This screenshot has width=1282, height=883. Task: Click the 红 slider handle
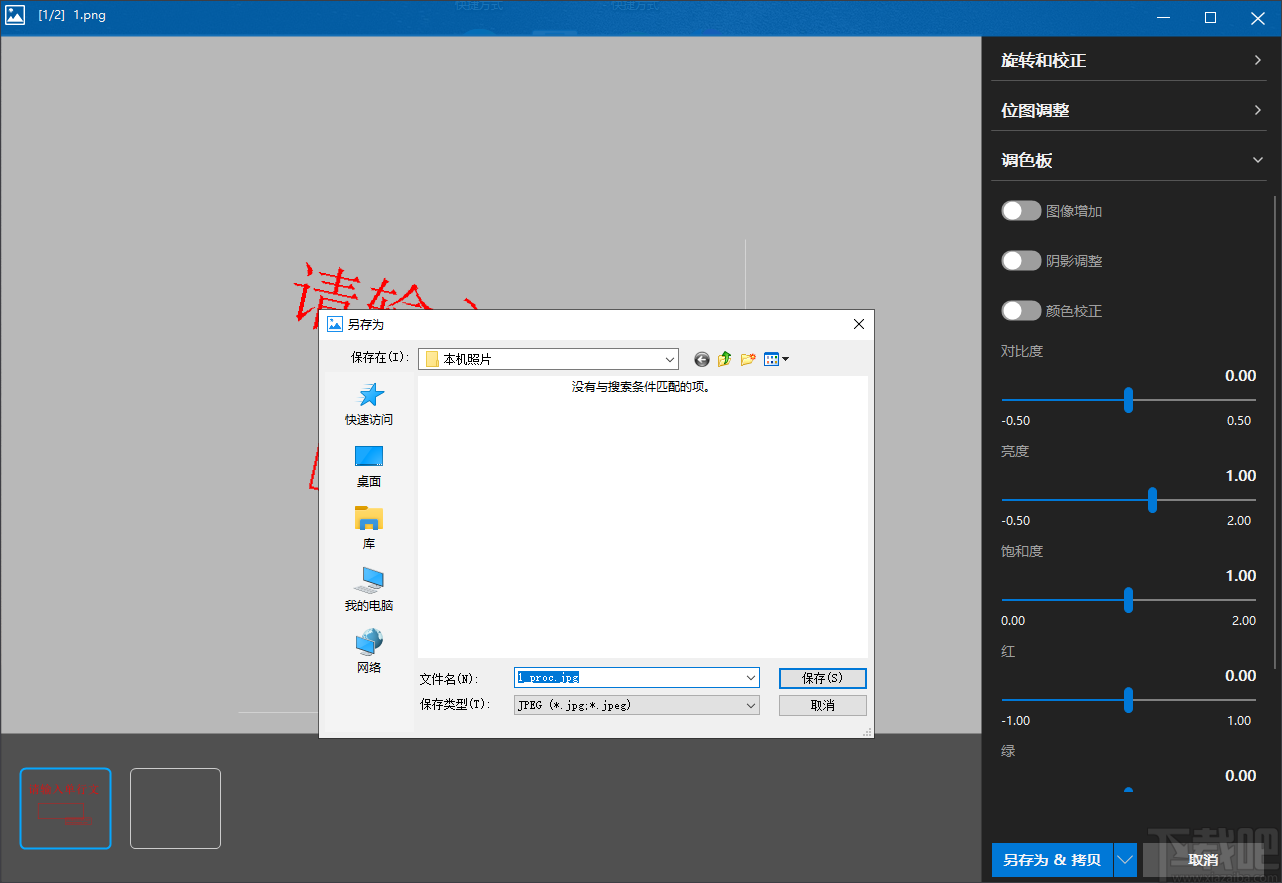click(x=1128, y=700)
